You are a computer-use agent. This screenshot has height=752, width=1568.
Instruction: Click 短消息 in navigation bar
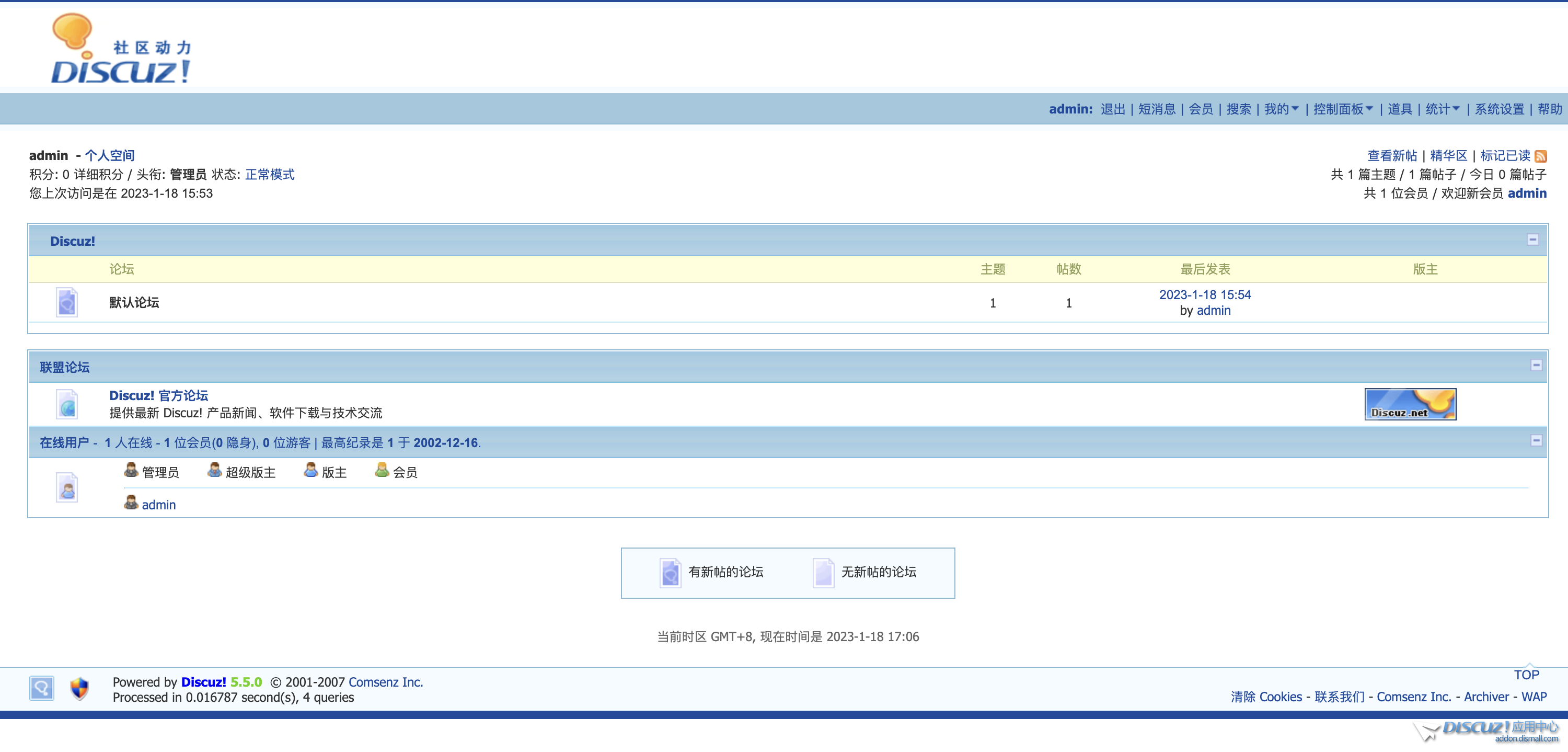(1157, 109)
